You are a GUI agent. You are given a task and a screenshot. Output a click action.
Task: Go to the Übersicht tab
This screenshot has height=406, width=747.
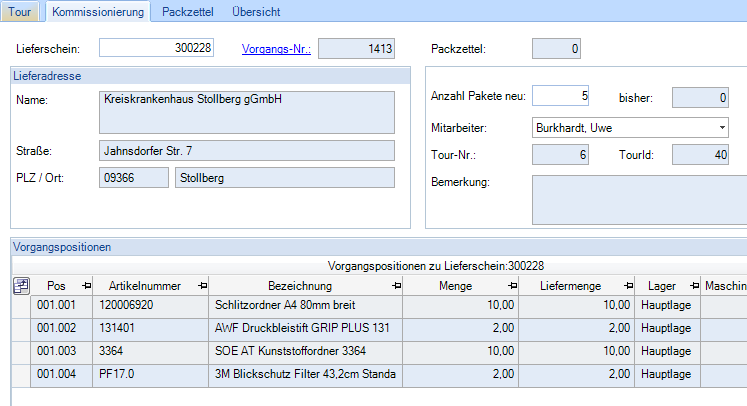click(255, 12)
